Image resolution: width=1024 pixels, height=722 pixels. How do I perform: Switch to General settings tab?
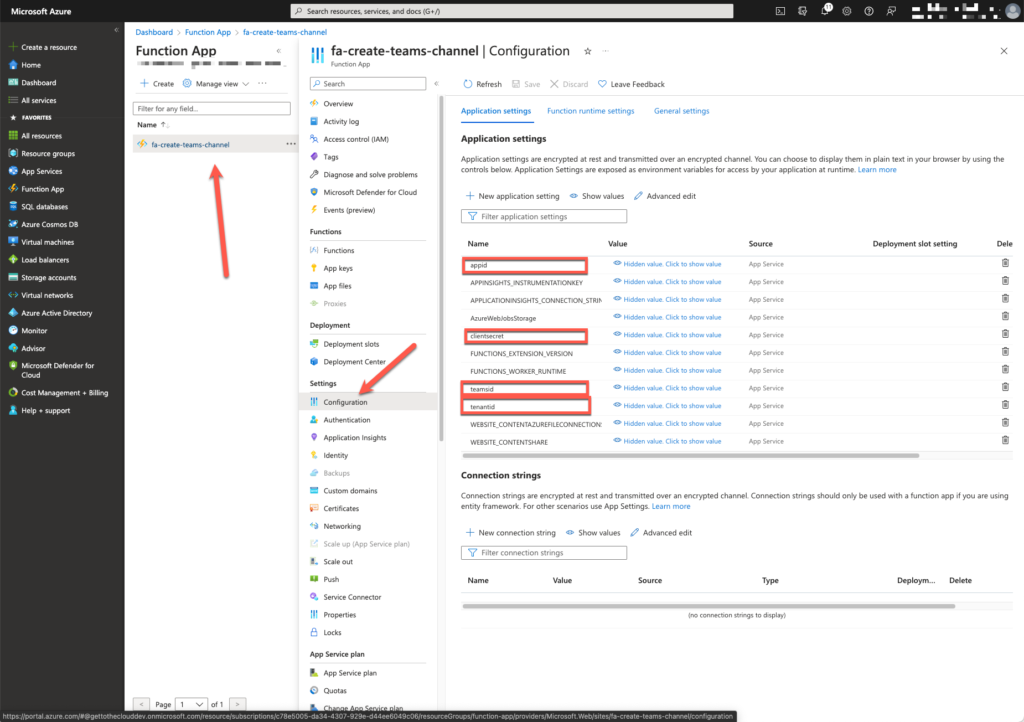[x=681, y=111]
